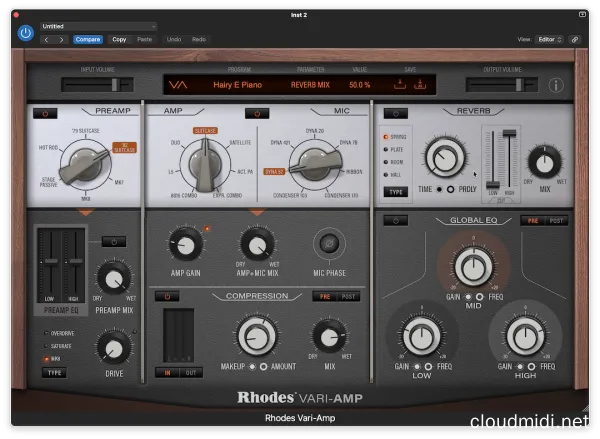The image size is (600, 439).
Task: Click the Undo button
Action: tap(174, 39)
